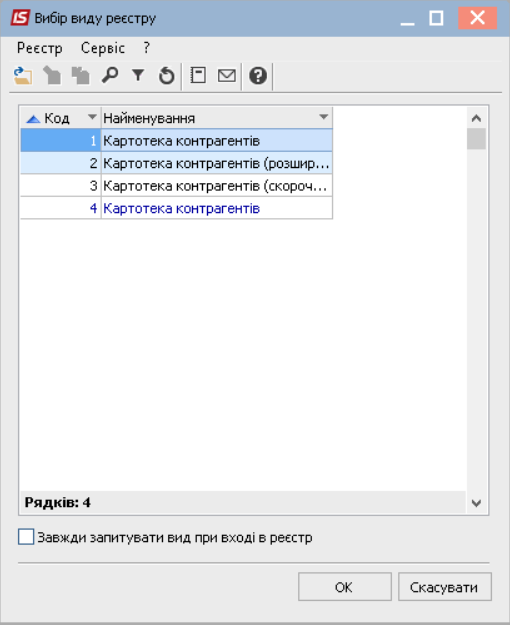Expand the Найменування column filter dropdown
The image size is (510, 625).
tap(324, 117)
